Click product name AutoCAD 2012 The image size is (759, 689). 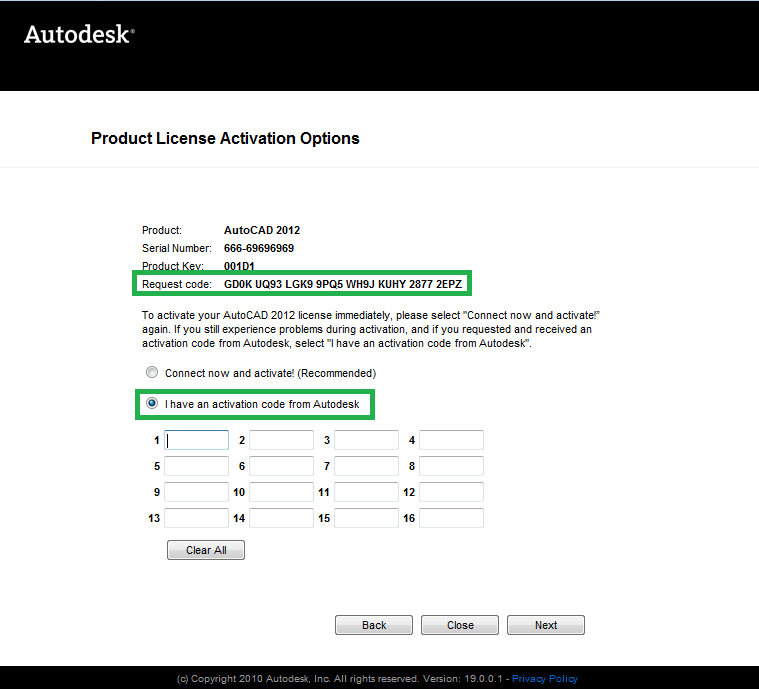coord(262,230)
